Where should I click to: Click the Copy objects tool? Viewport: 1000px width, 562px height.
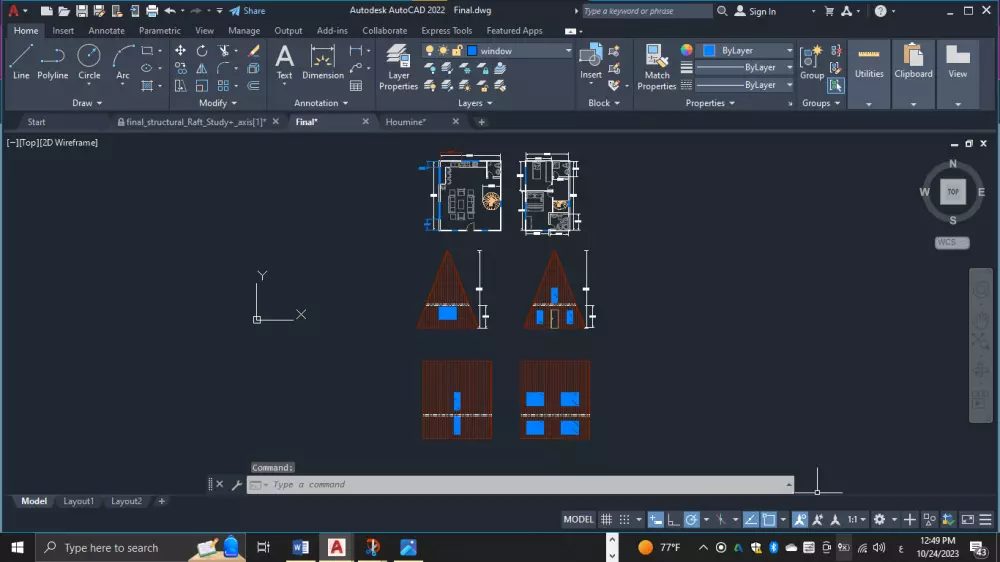(180, 68)
